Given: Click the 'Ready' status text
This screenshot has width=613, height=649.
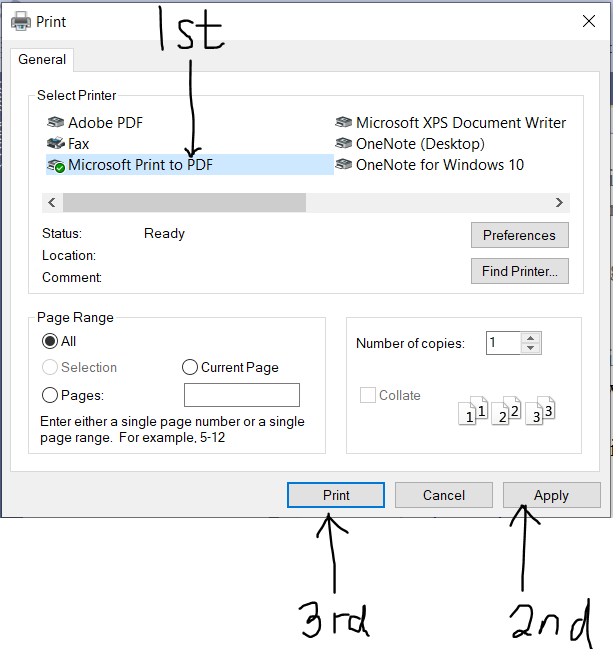Looking at the screenshot, I should [x=164, y=234].
